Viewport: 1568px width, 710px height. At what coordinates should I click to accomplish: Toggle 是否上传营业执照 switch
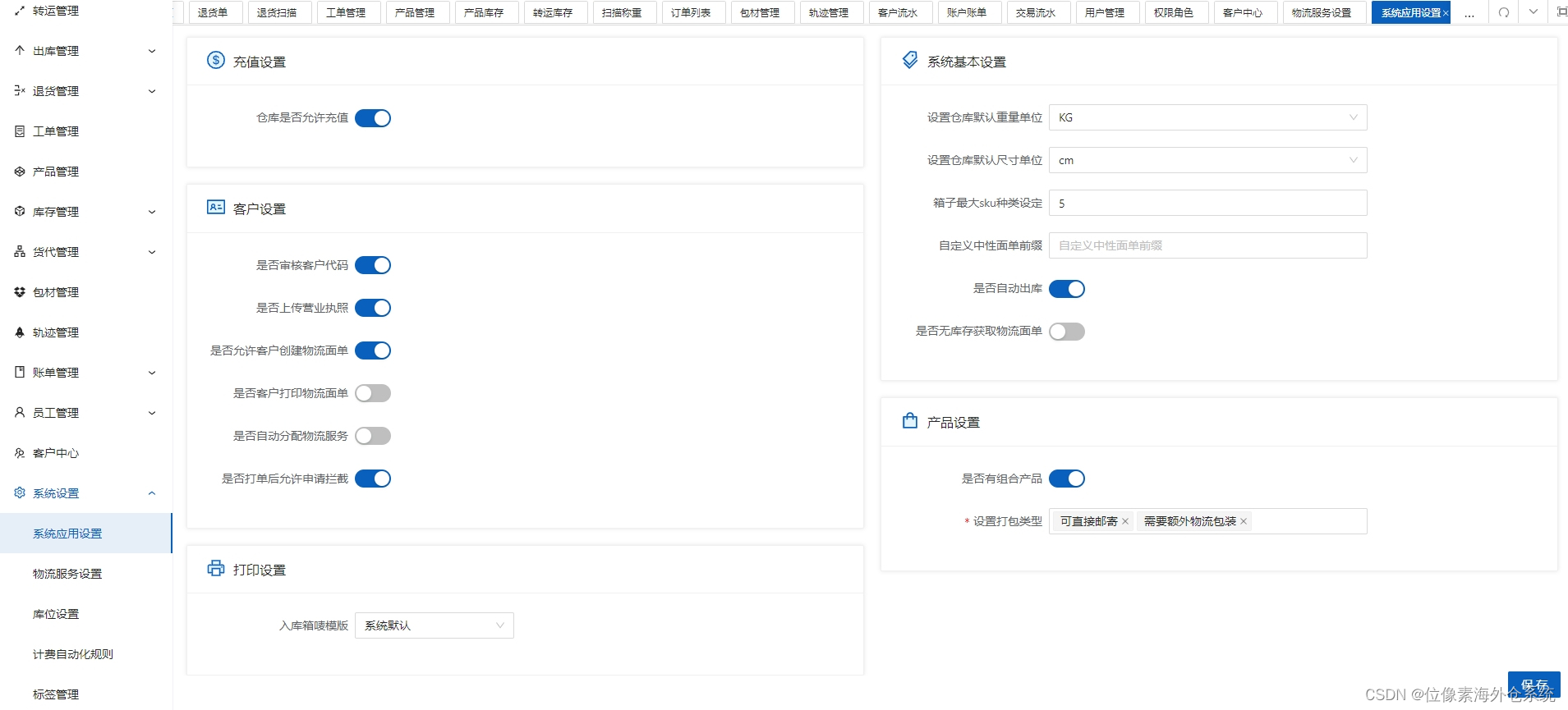point(373,308)
